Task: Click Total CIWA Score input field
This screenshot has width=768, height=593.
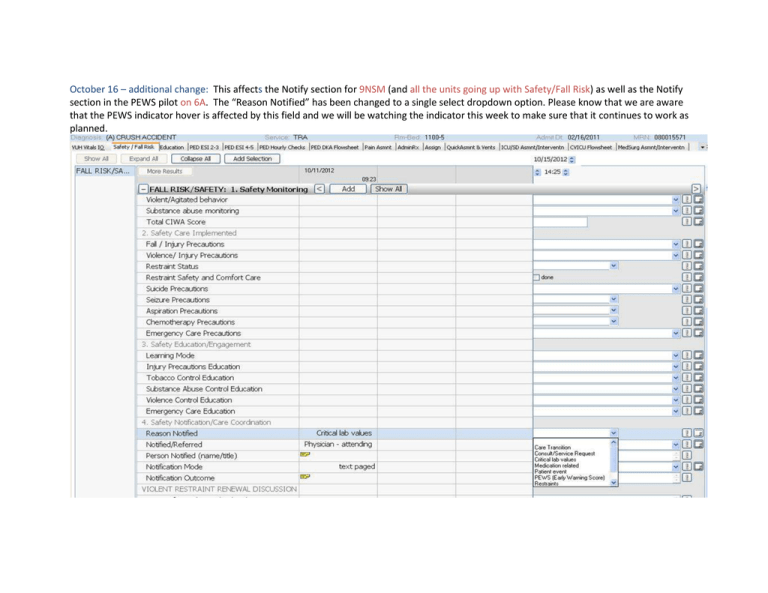Action: (560, 222)
